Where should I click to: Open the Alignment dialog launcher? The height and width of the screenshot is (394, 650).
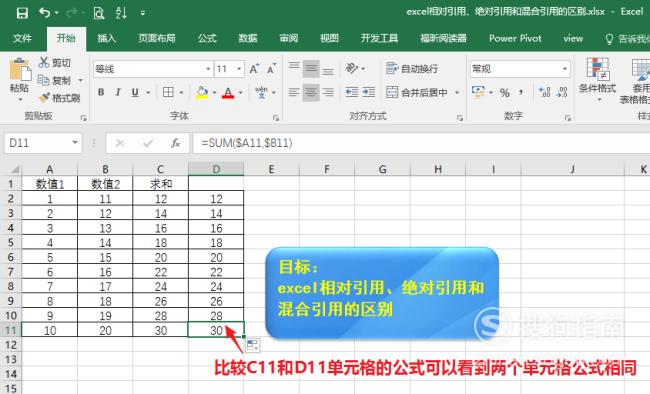tap(460, 118)
